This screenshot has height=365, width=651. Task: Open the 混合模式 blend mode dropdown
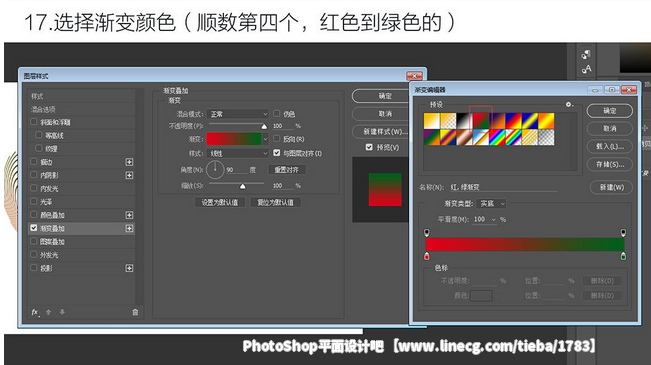click(x=238, y=114)
